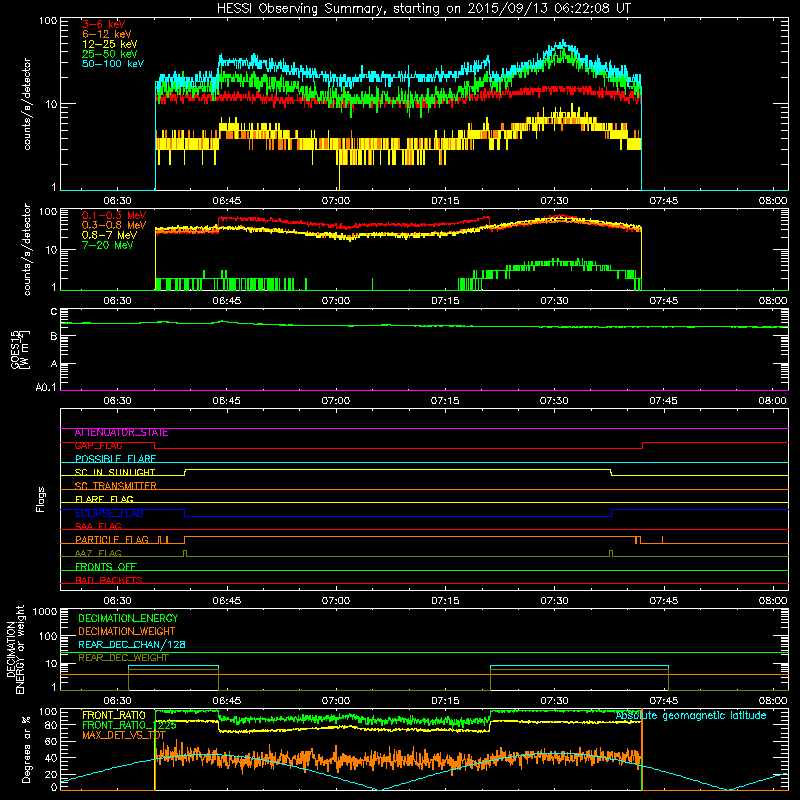The width and height of the screenshot is (800, 800).
Task: Click the DECIMATION ENERGY or weight axis title
Action: coord(15,649)
